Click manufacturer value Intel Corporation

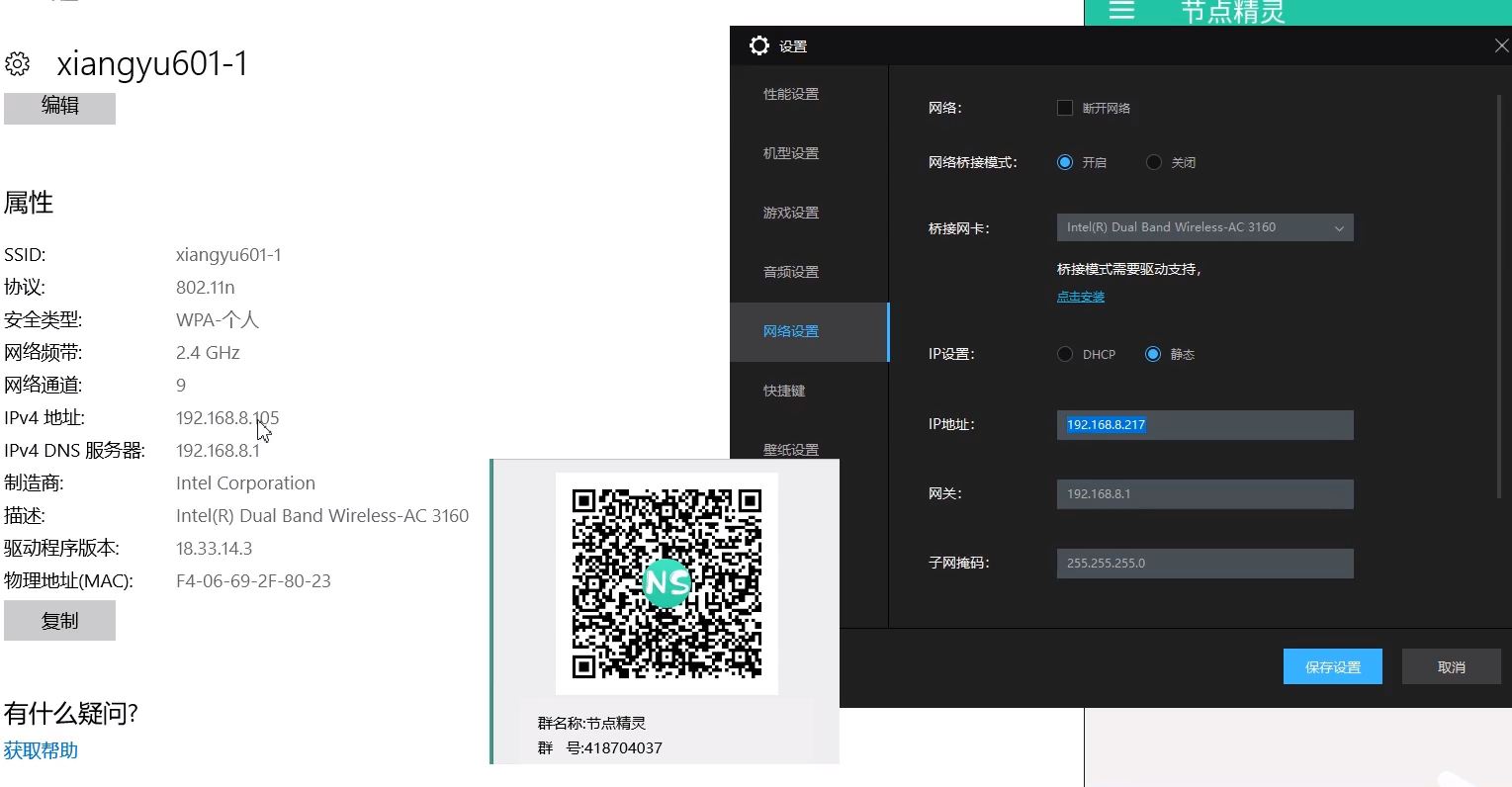tap(245, 483)
